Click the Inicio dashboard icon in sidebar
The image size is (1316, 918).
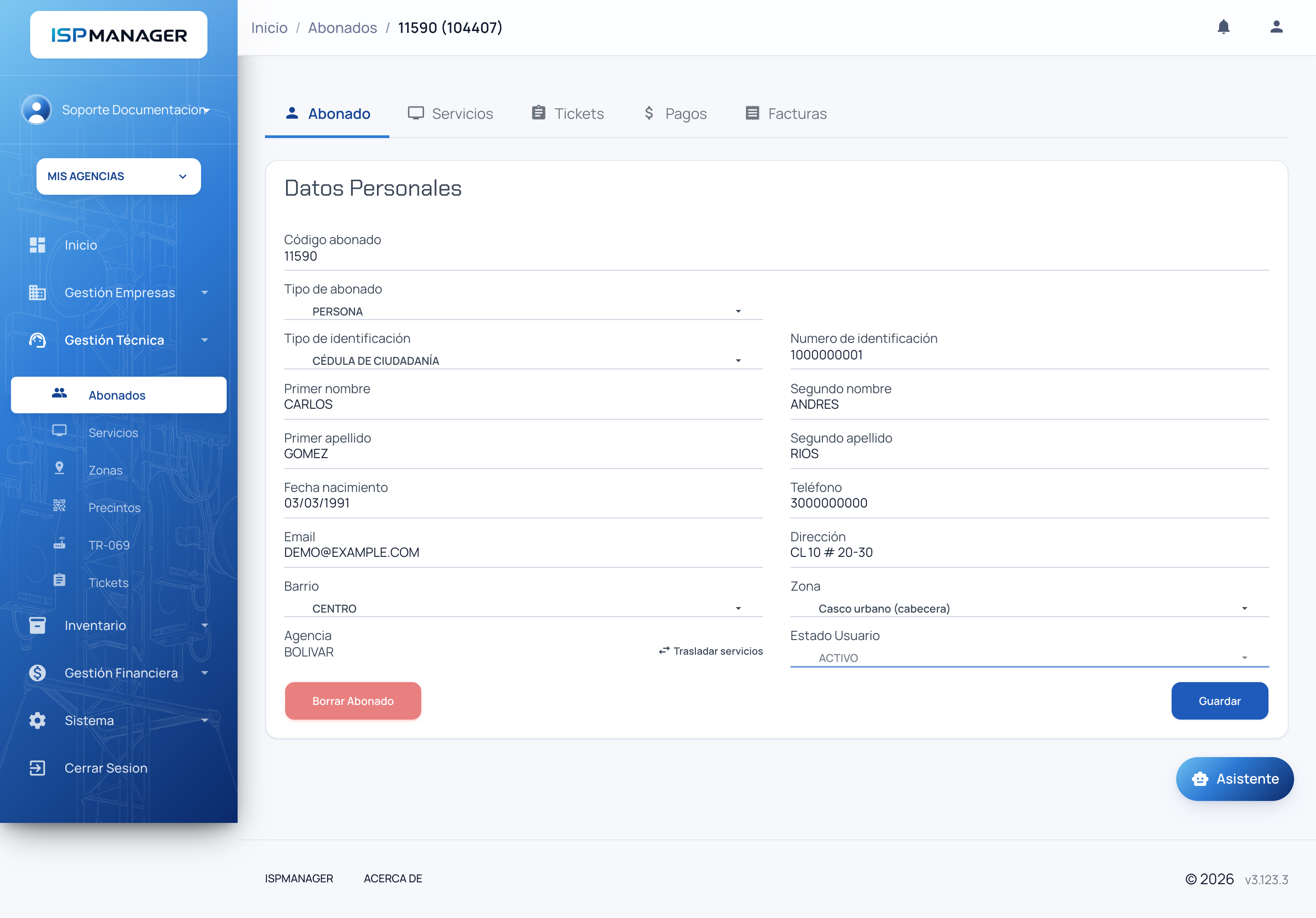click(37, 245)
